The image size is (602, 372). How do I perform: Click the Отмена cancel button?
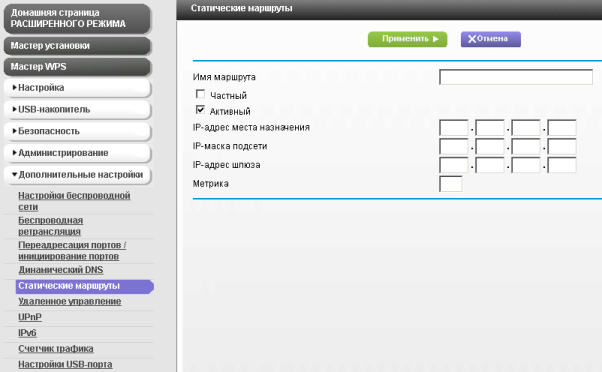491,39
